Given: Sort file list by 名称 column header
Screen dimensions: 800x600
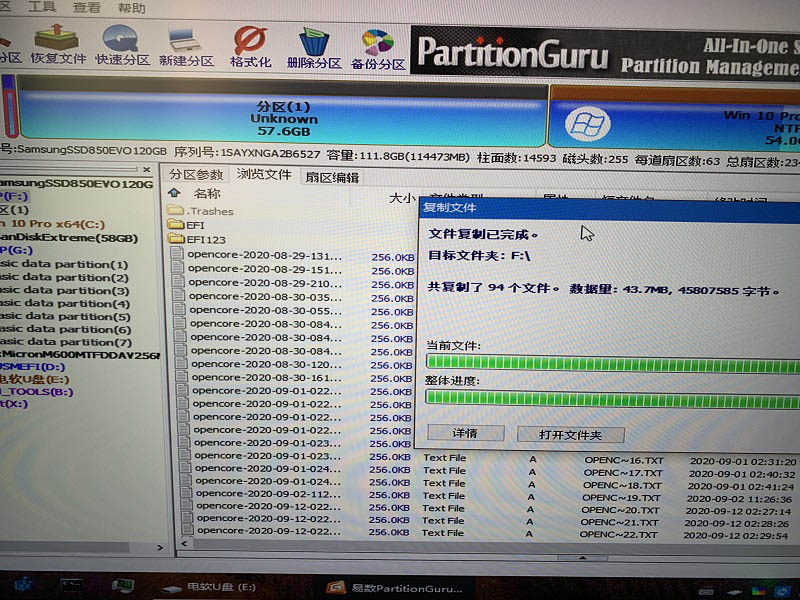Looking at the screenshot, I should (207, 193).
